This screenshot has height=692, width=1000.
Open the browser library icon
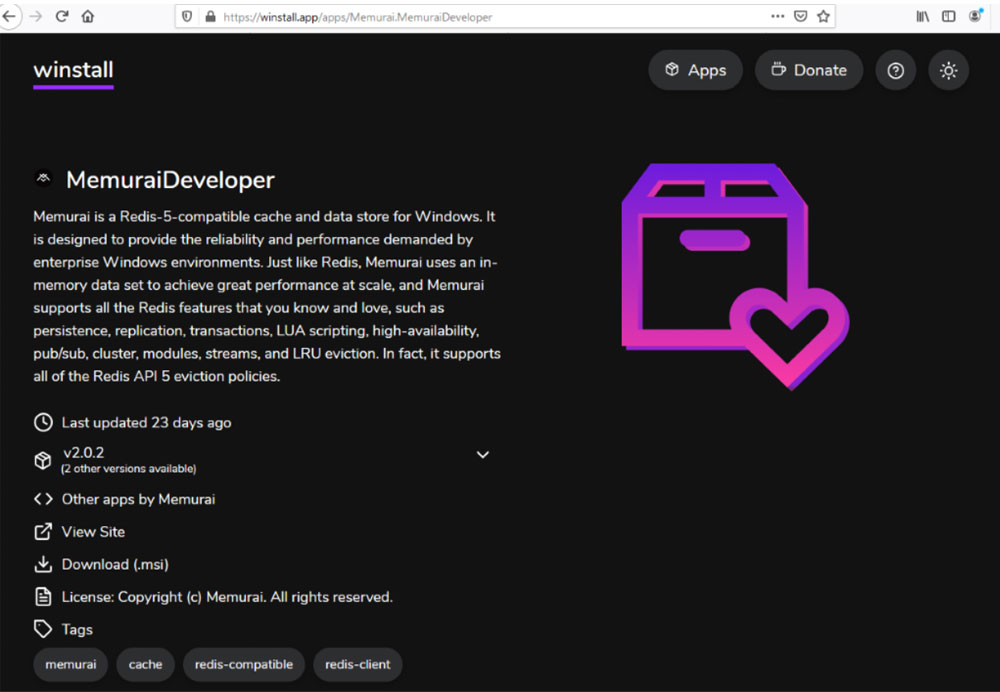click(x=923, y=17)
